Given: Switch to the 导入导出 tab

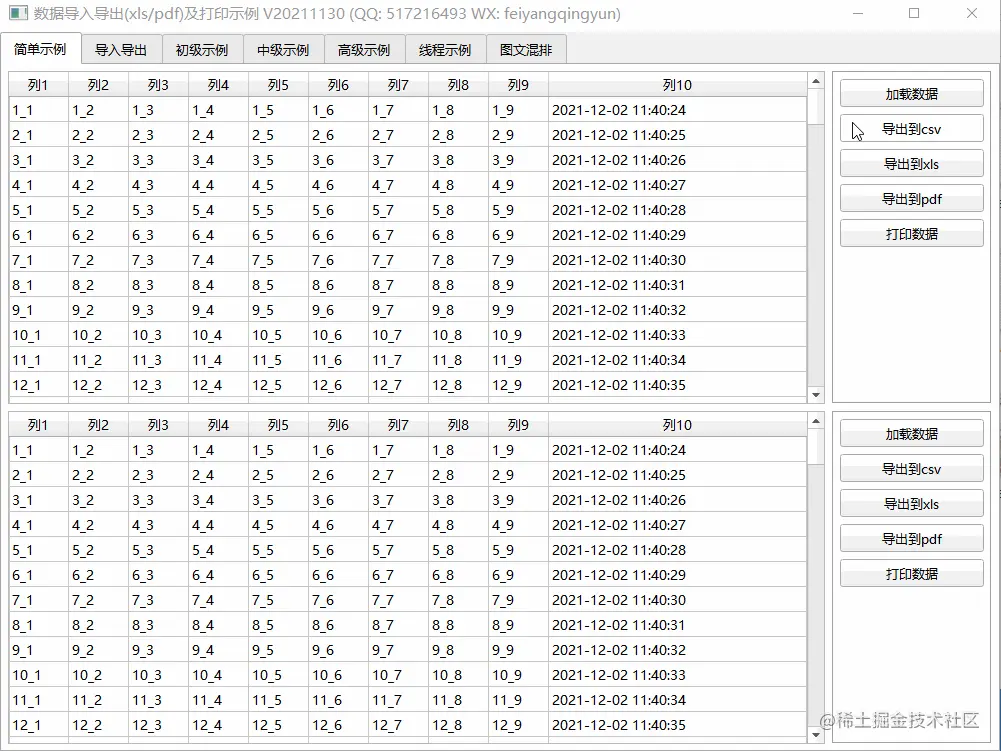Looking at the screenshot, I should [x=121, y=48].
